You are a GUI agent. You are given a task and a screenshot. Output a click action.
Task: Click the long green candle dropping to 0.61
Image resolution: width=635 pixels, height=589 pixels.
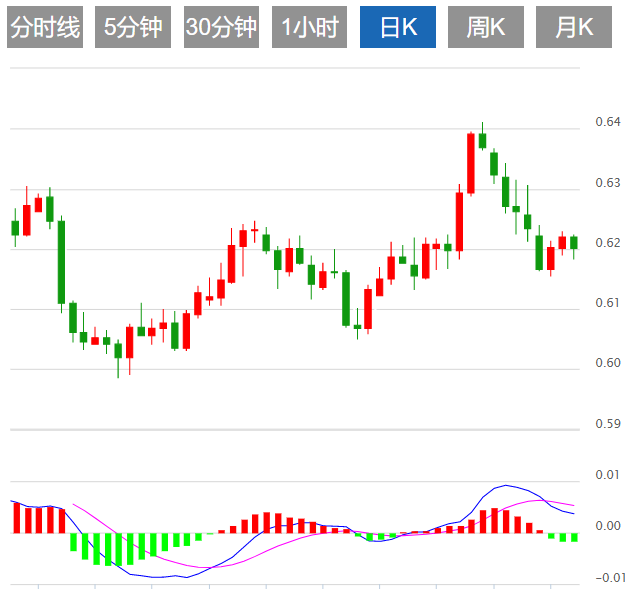pos(61,262)
